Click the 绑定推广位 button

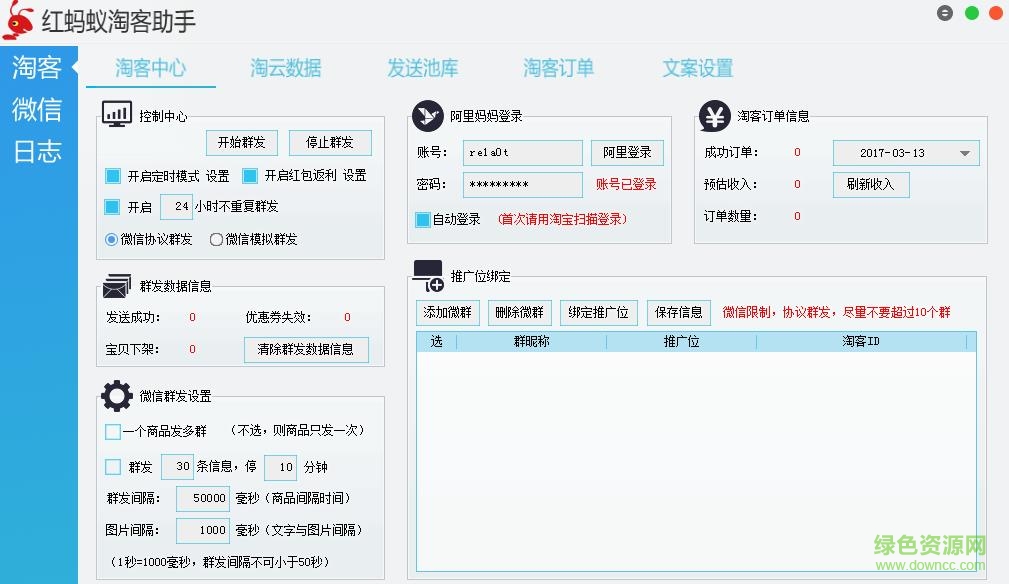click(598, 312)
